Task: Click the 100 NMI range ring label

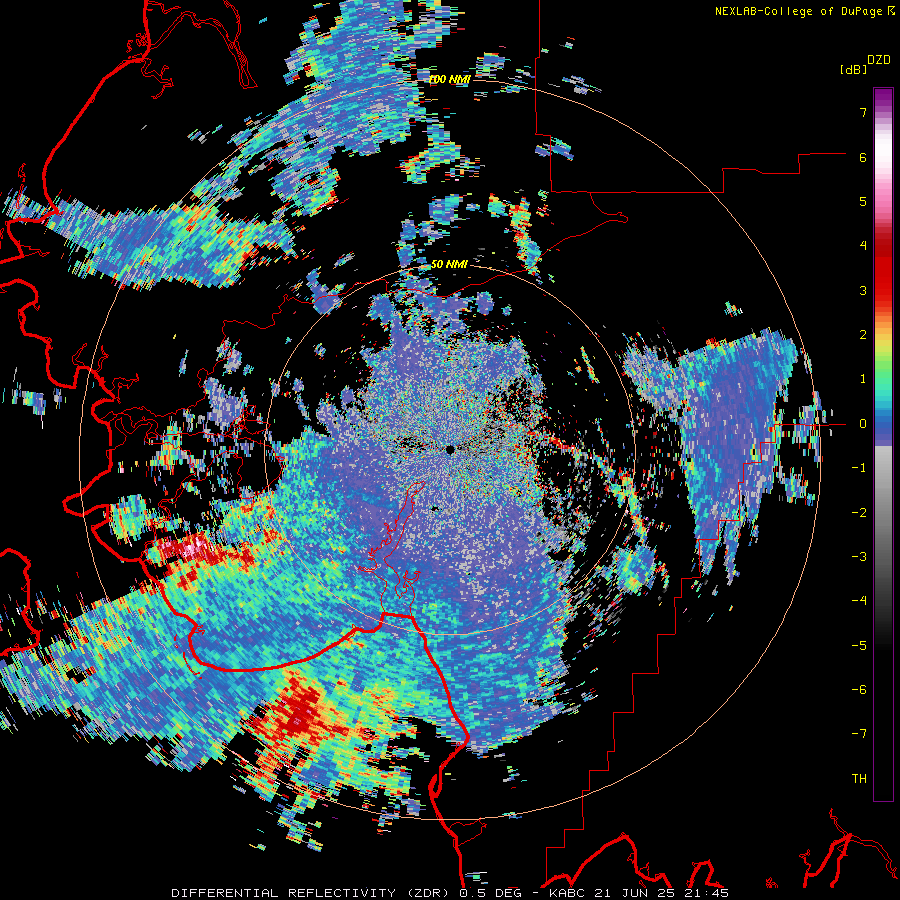Action: (449, 79)
